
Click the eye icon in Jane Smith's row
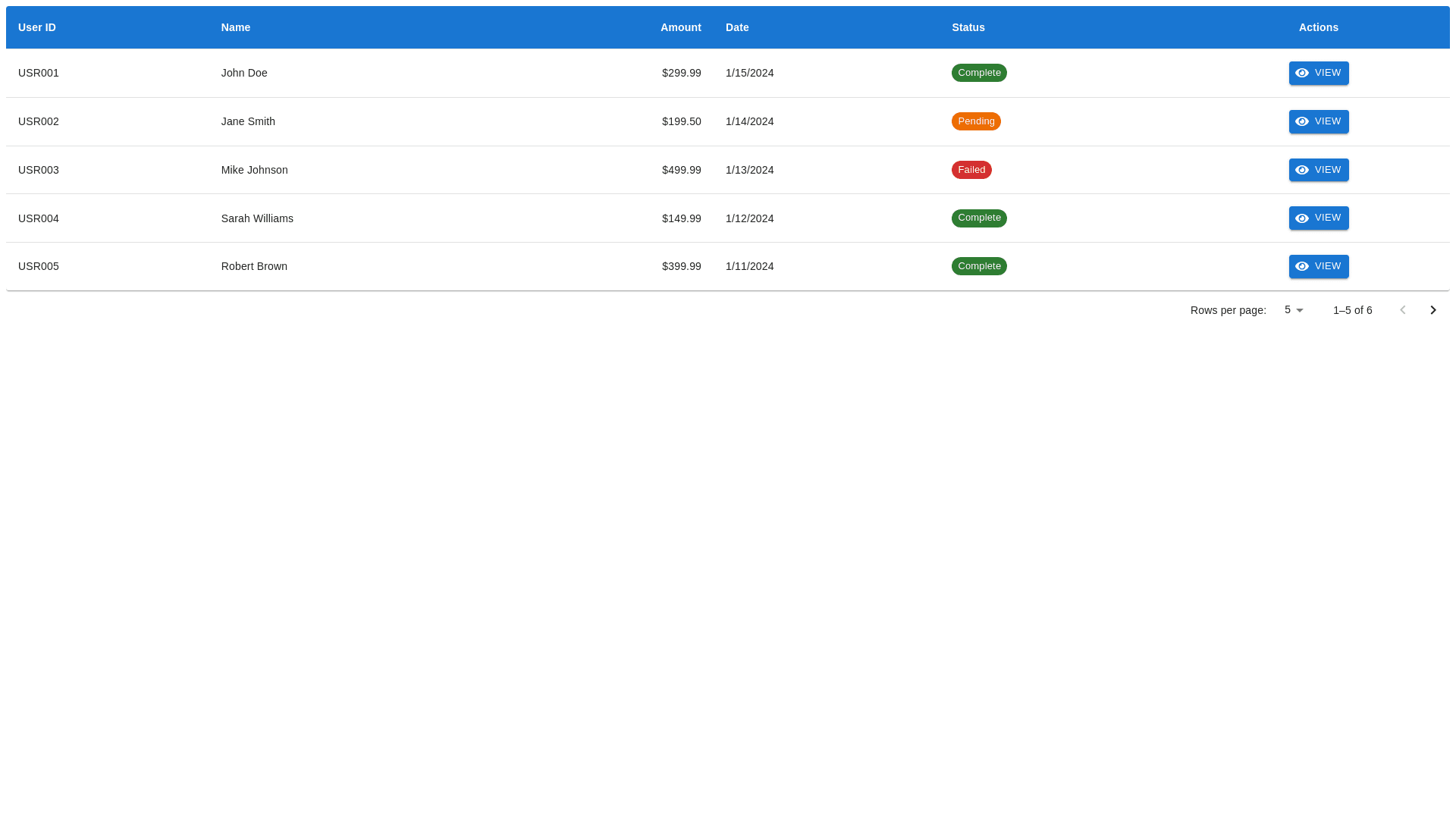click(1302, 121)
